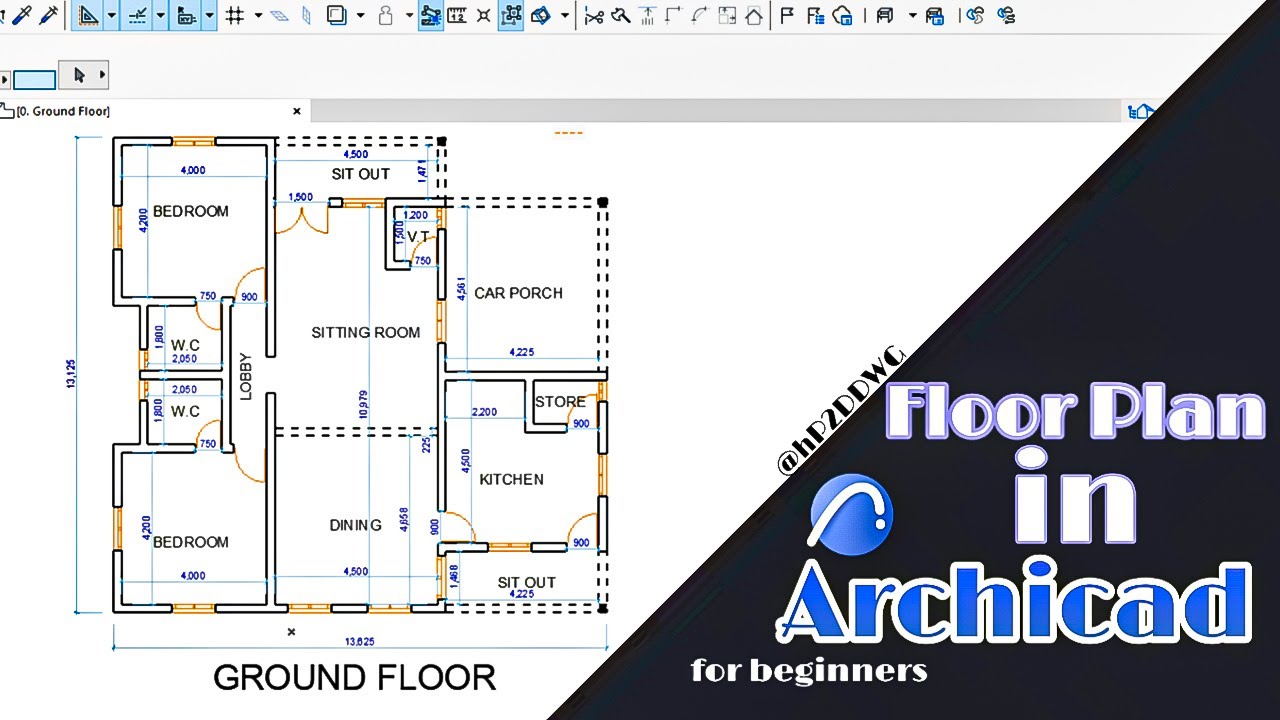Screen dimensions: 1280x720
Task: Open the Guide Lines options dropdown arrow
Action: (111, 15)
